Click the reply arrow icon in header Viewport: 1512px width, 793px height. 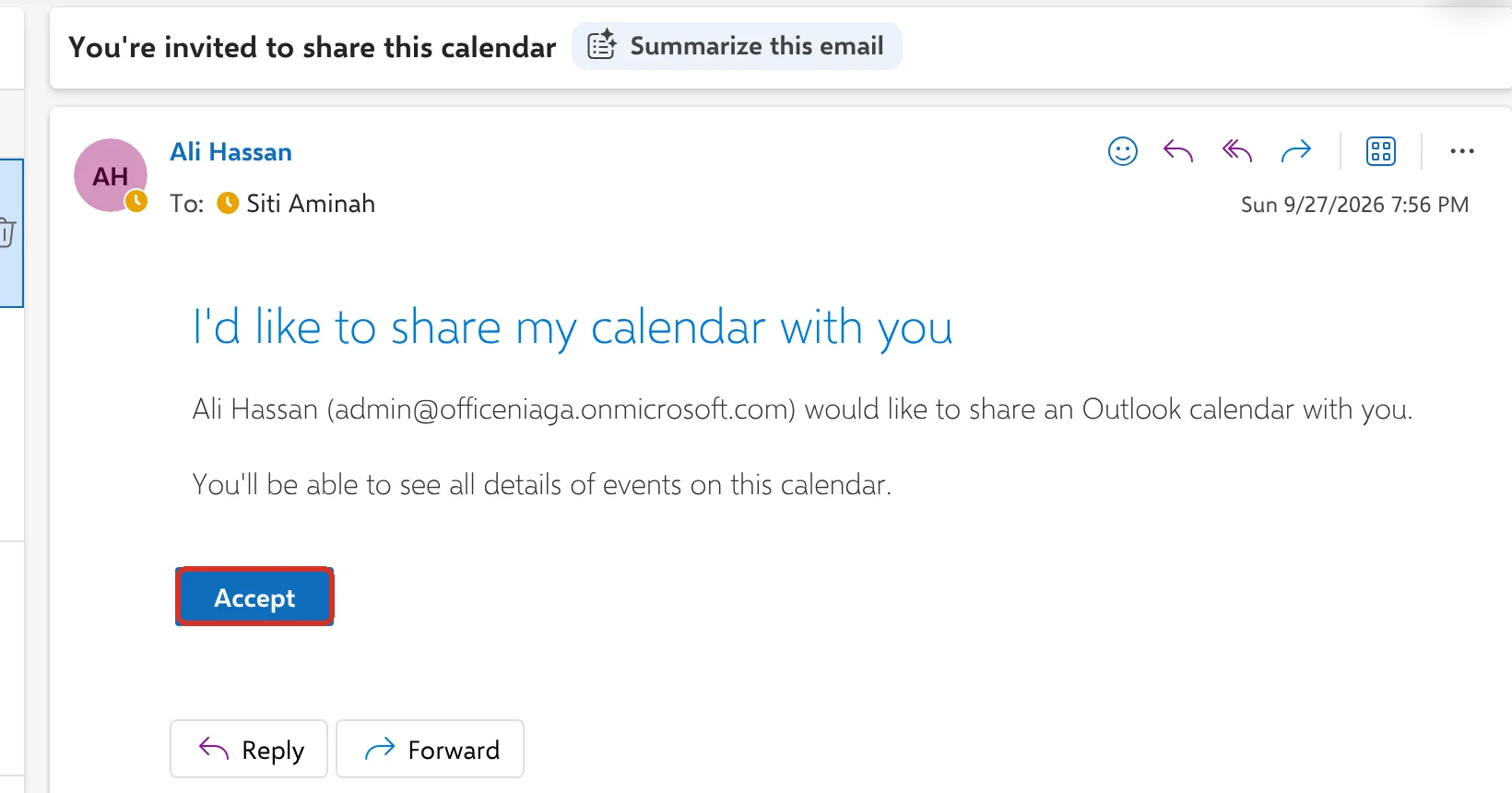tap(1178, 151)
